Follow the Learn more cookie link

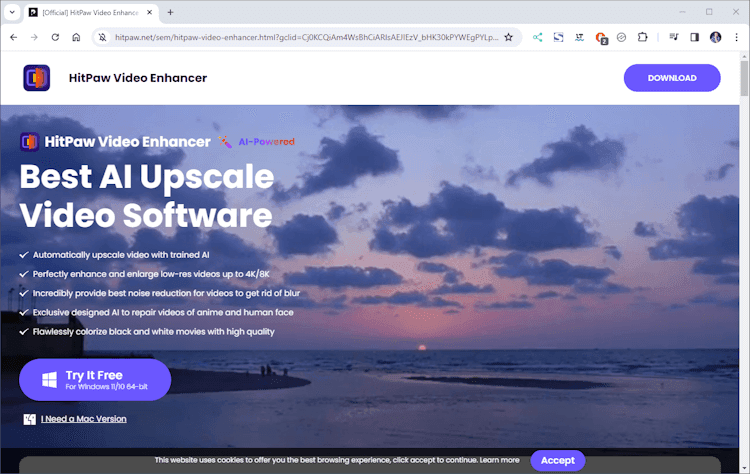tap(499, 461)
